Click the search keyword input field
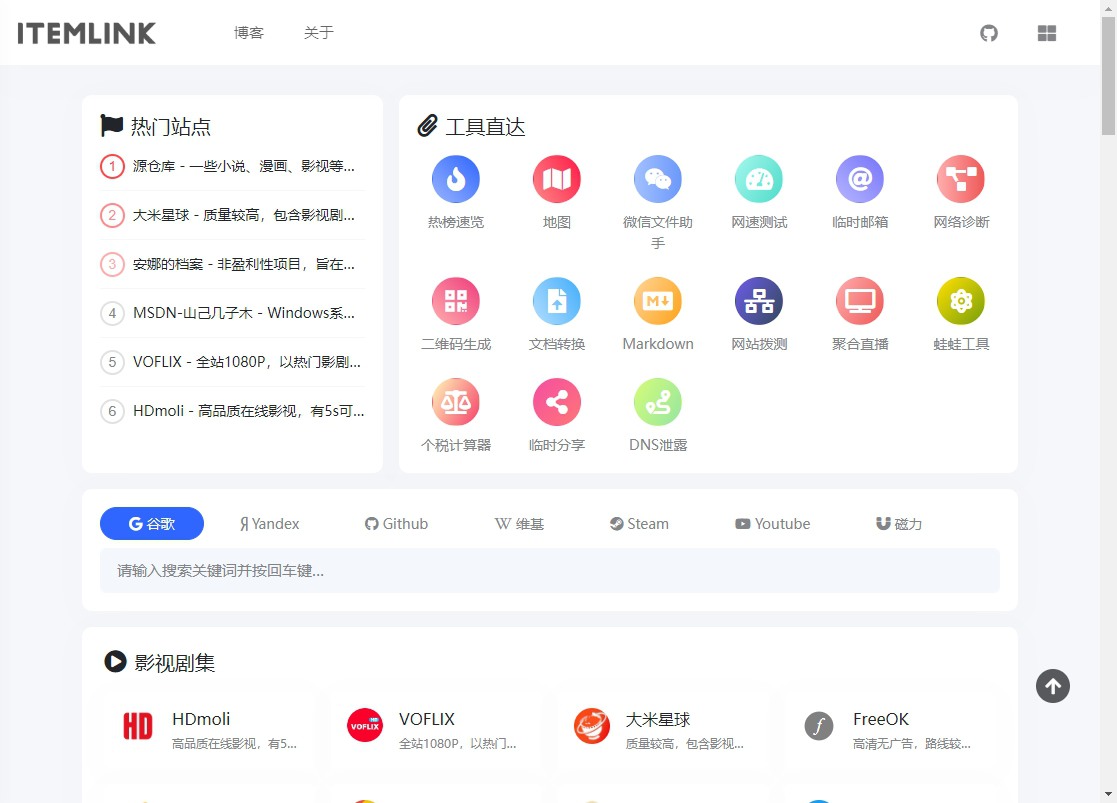This screenshot has width=1117, height=803. [x=550, y=570]
